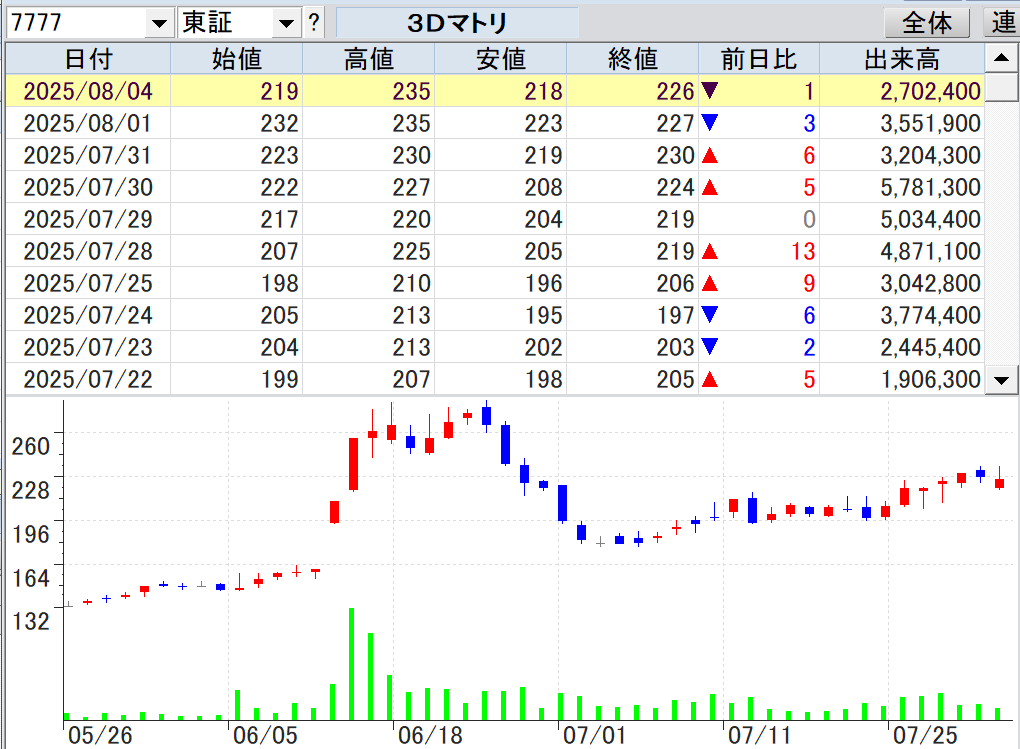Select the 2025/07/24 date cell
This screenshot has width=1020, height=749.
[88, 315]
